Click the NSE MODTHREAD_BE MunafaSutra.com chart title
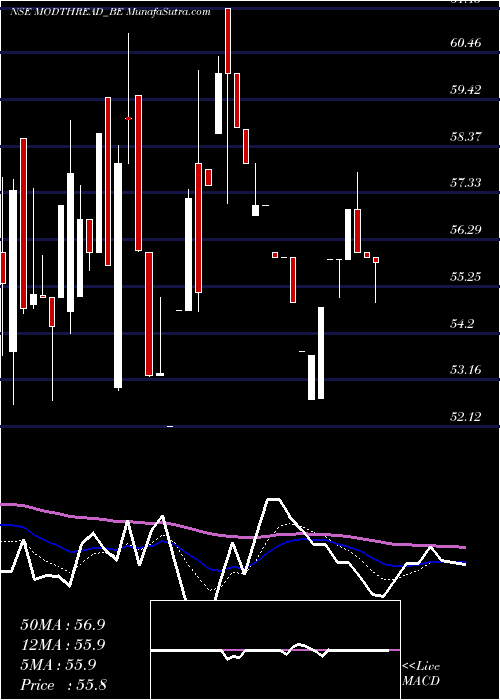 point(110,12)
